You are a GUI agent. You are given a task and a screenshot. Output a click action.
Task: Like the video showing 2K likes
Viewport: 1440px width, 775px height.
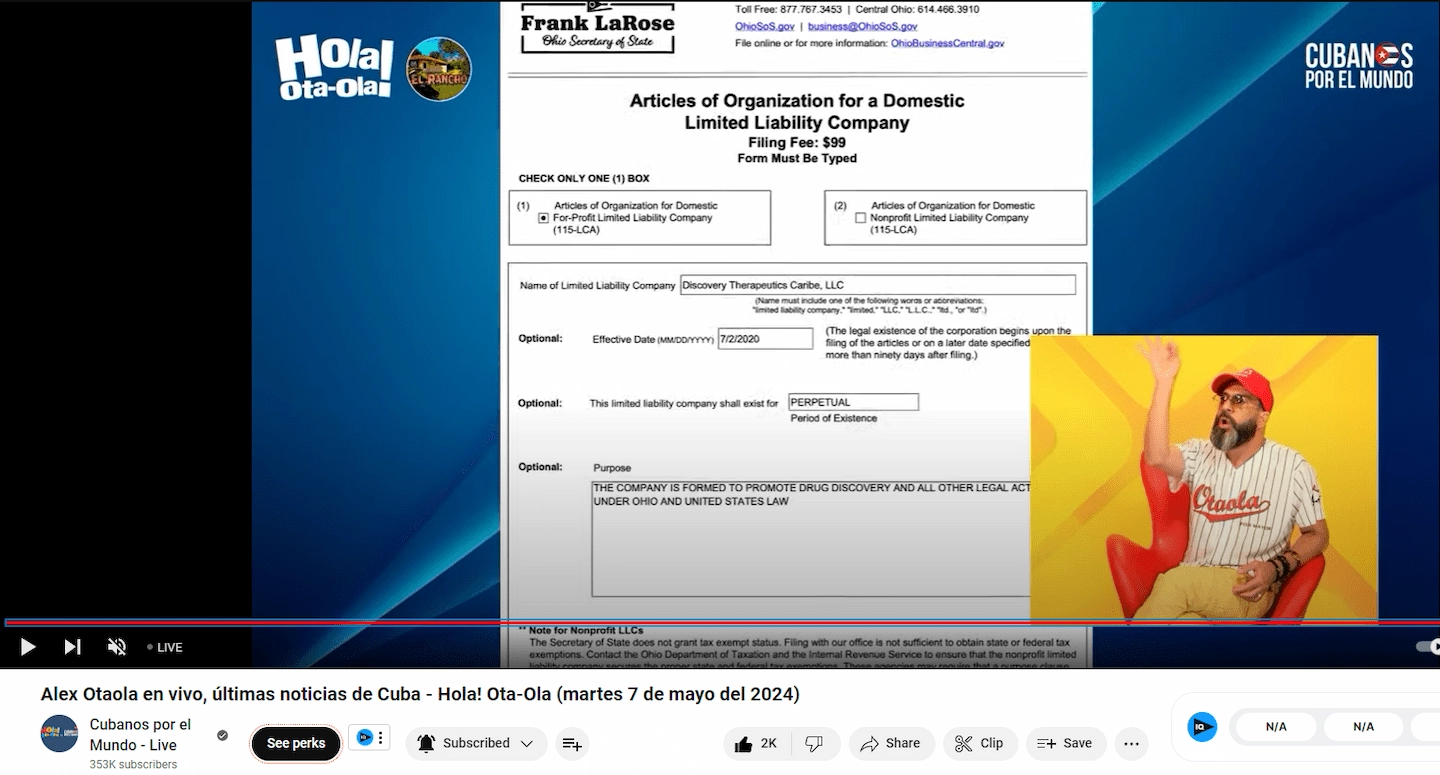click(x=756, y=744)
